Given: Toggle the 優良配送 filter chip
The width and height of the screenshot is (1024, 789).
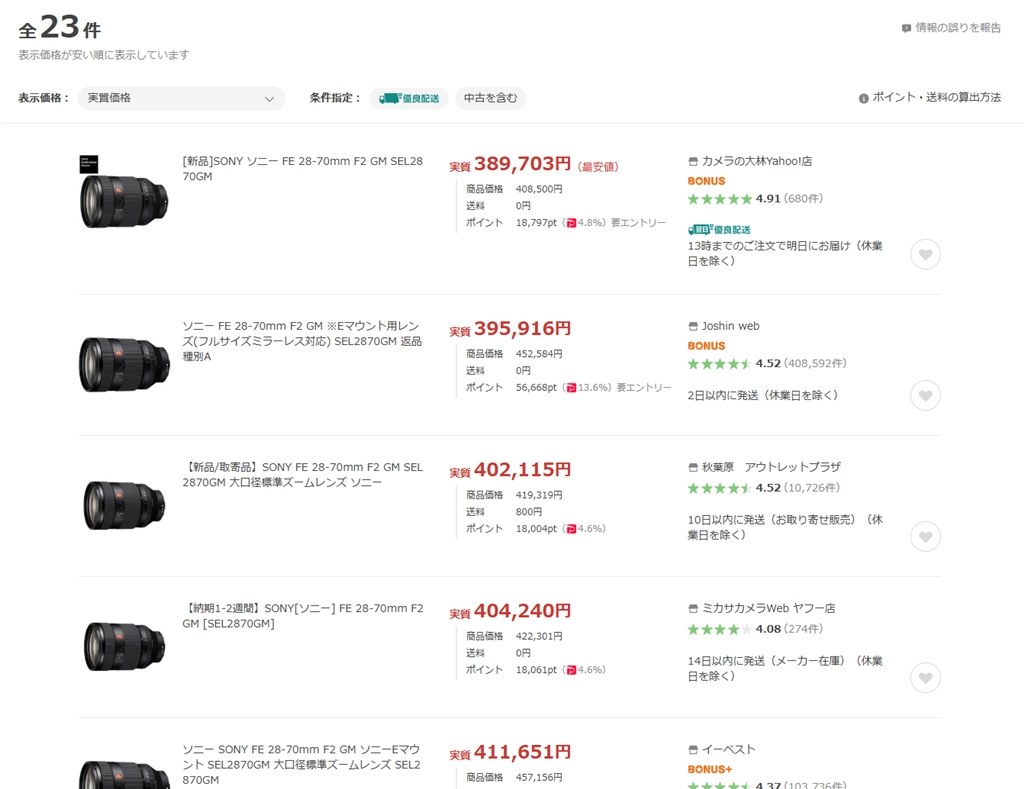Looking at the screenshot, I should coord(409,98).
